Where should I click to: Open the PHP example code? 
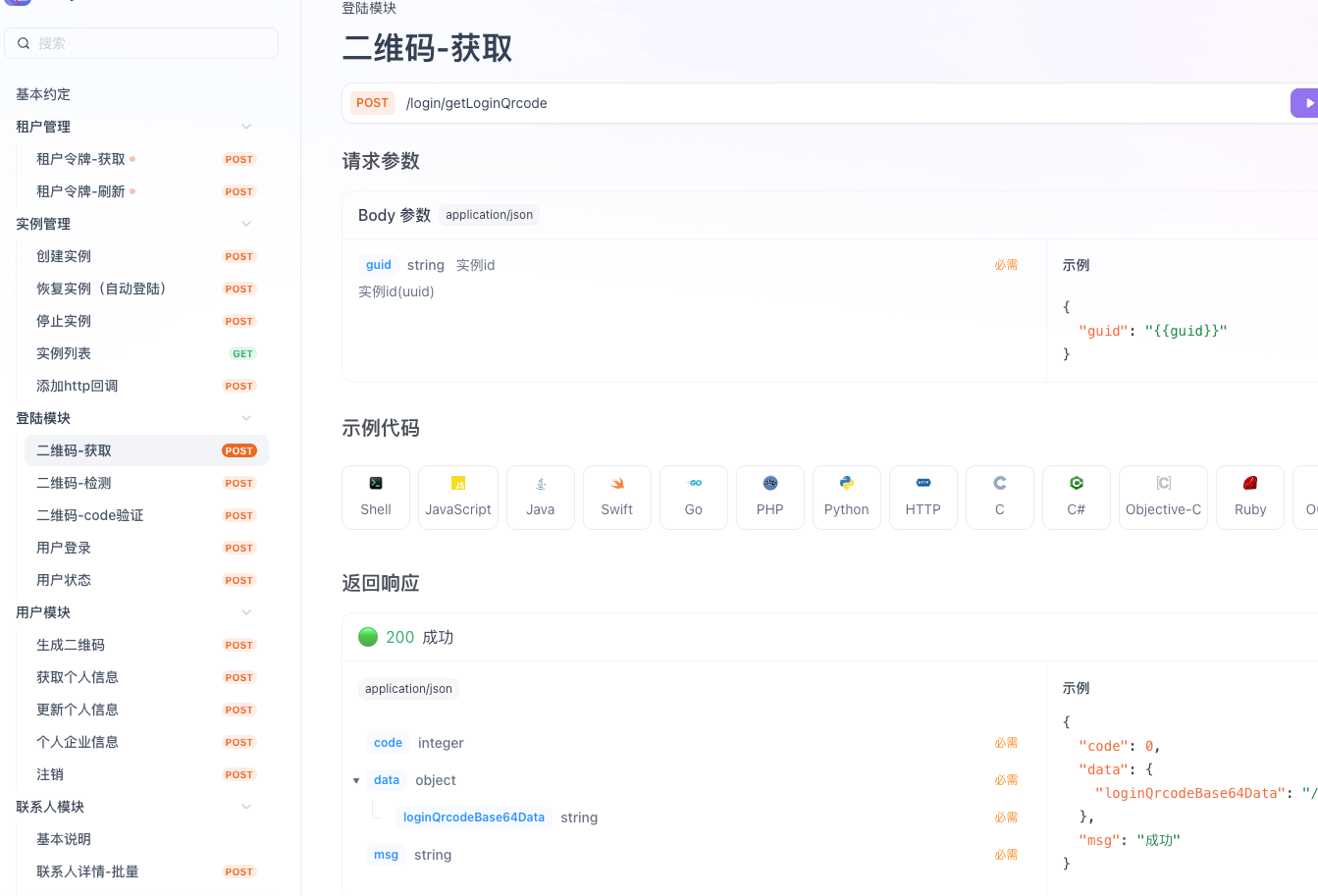(769, 497)
